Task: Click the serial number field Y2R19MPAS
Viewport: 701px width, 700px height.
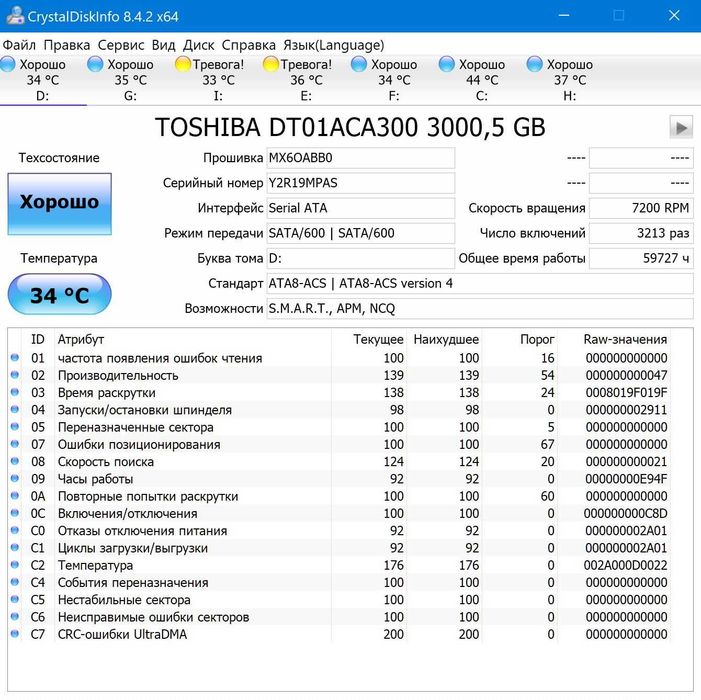Action: point(360,183)
